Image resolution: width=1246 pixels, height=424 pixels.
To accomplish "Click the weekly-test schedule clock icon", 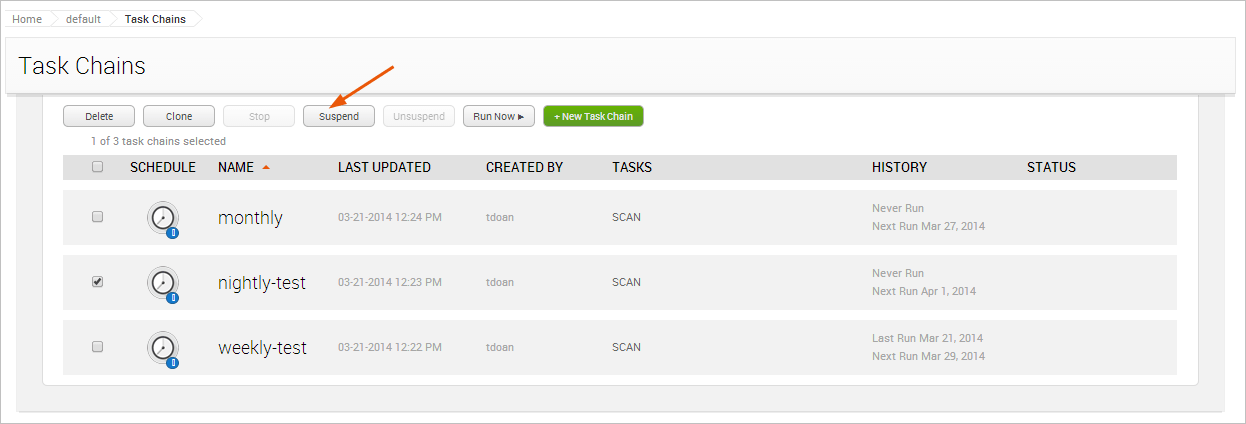I will coord(163,348).
